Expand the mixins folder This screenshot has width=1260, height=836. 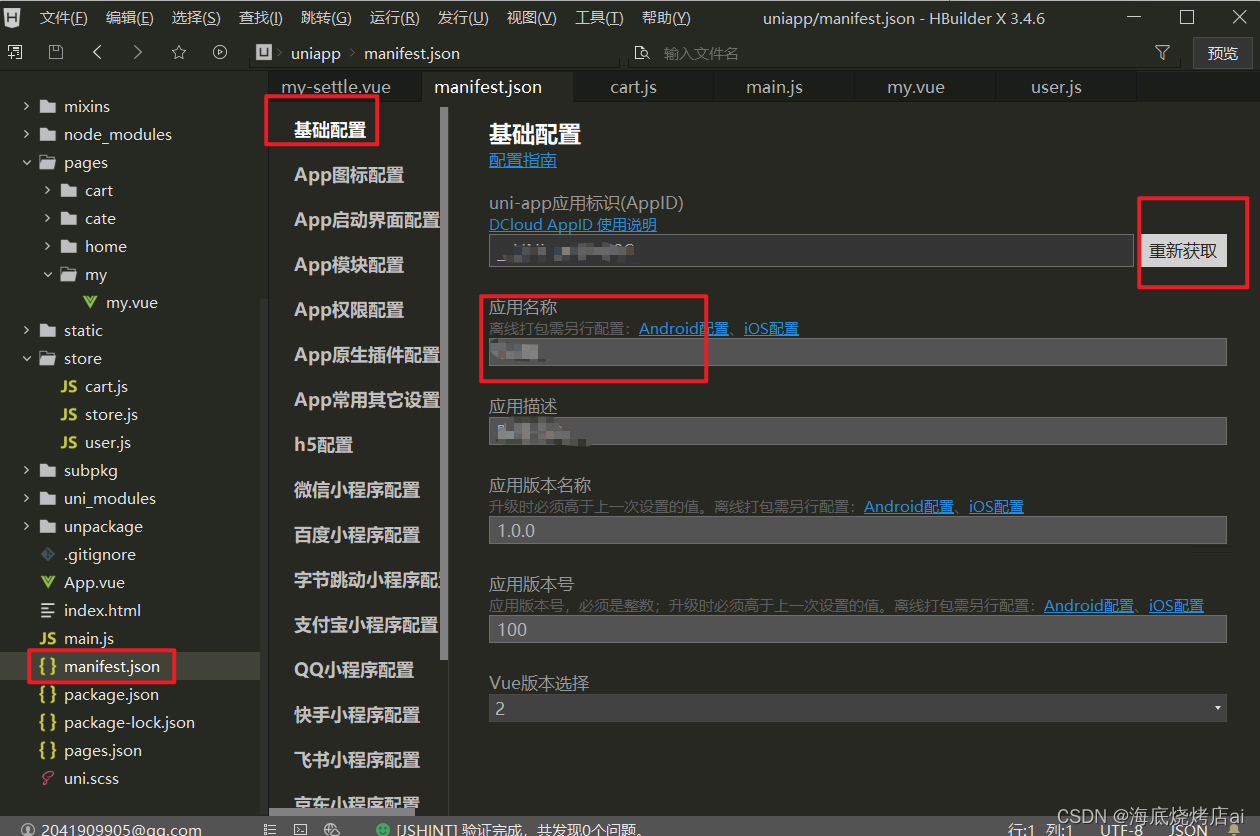click(26, 106)
